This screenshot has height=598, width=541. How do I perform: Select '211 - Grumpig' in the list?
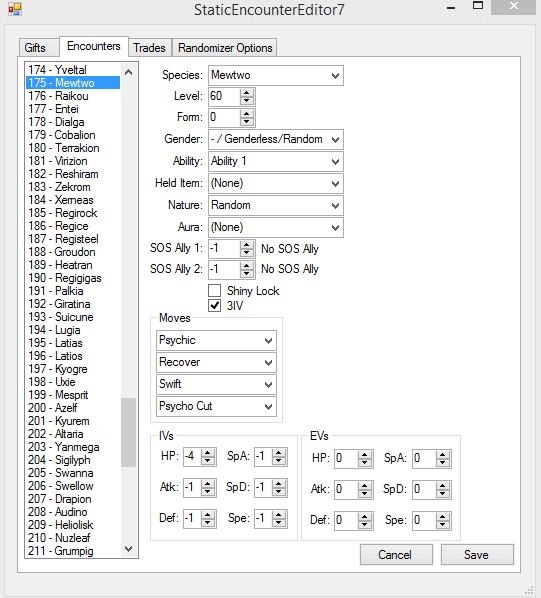(x=73, y=551)
